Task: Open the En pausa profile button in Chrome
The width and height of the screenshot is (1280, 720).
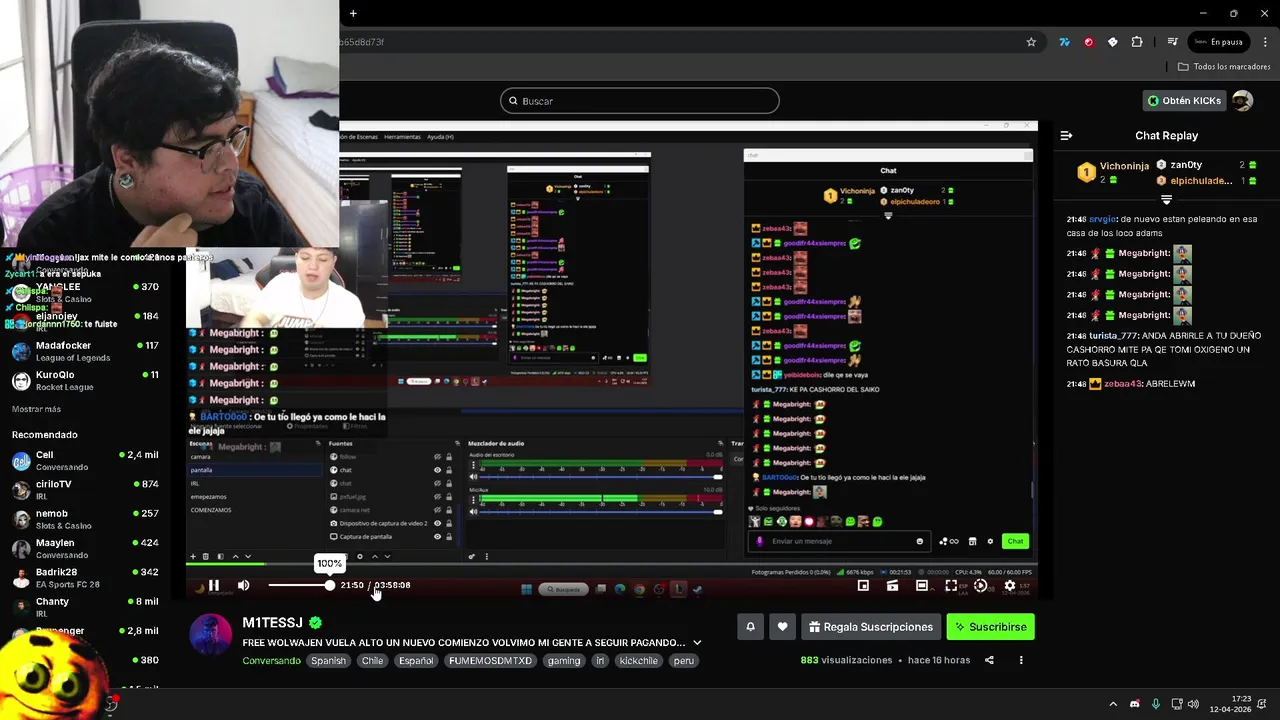Action: point(1219,42)
